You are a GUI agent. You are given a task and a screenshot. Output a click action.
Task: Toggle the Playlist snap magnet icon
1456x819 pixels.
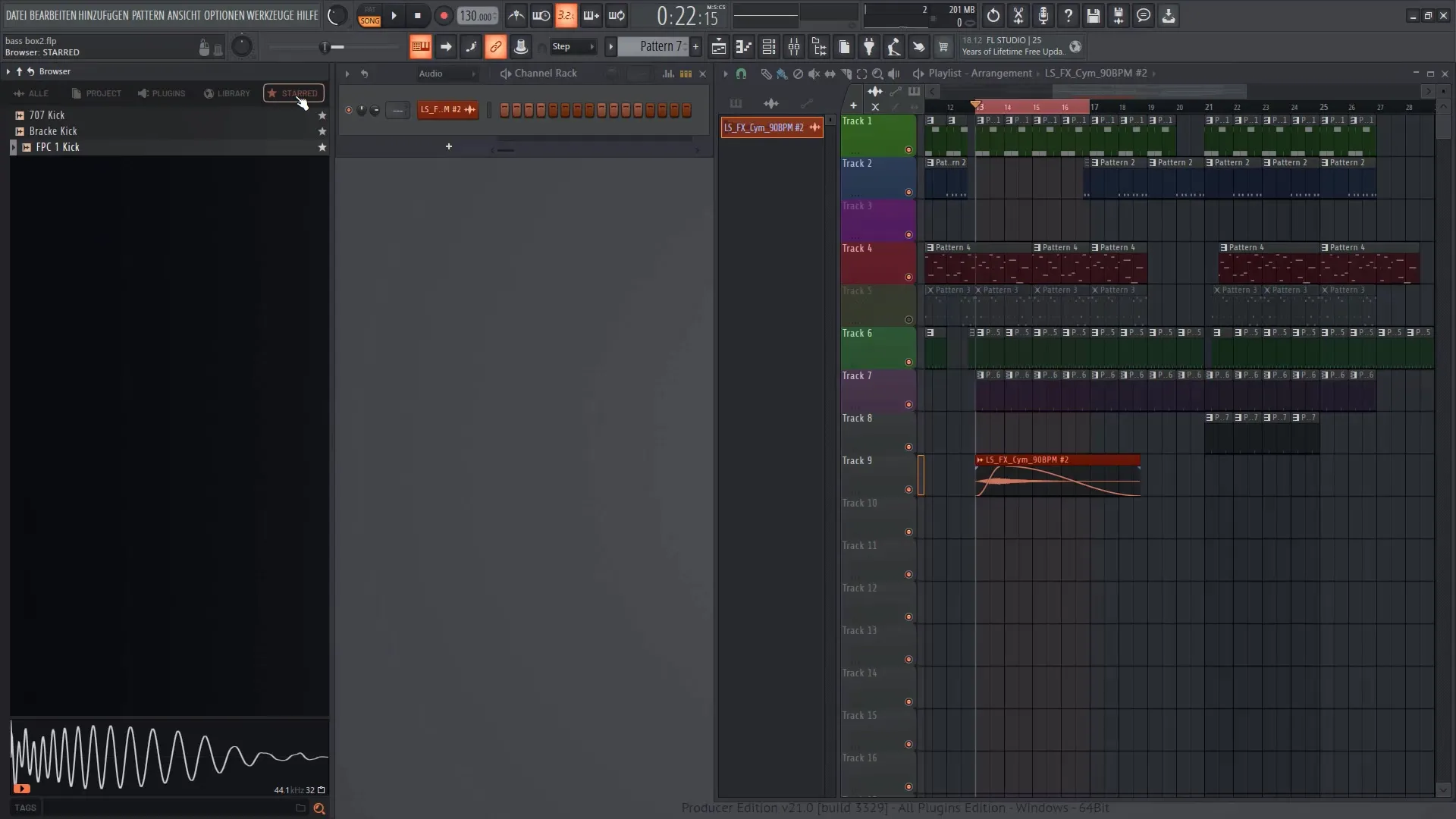pos(741,74)
